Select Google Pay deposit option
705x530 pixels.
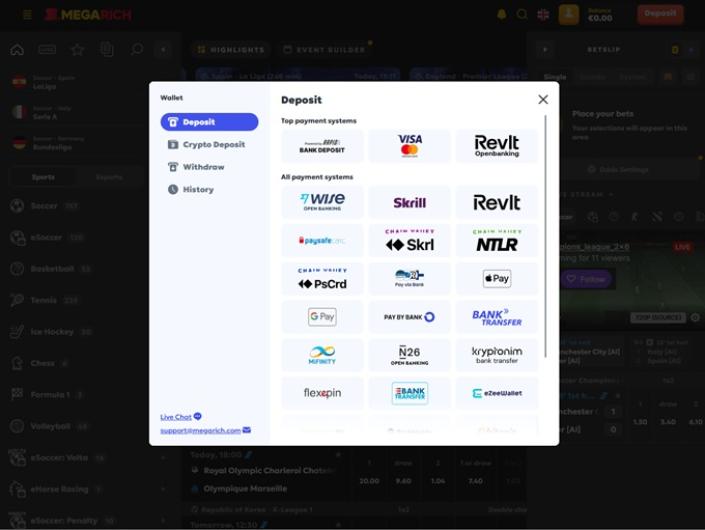click(x=322, y=317)
